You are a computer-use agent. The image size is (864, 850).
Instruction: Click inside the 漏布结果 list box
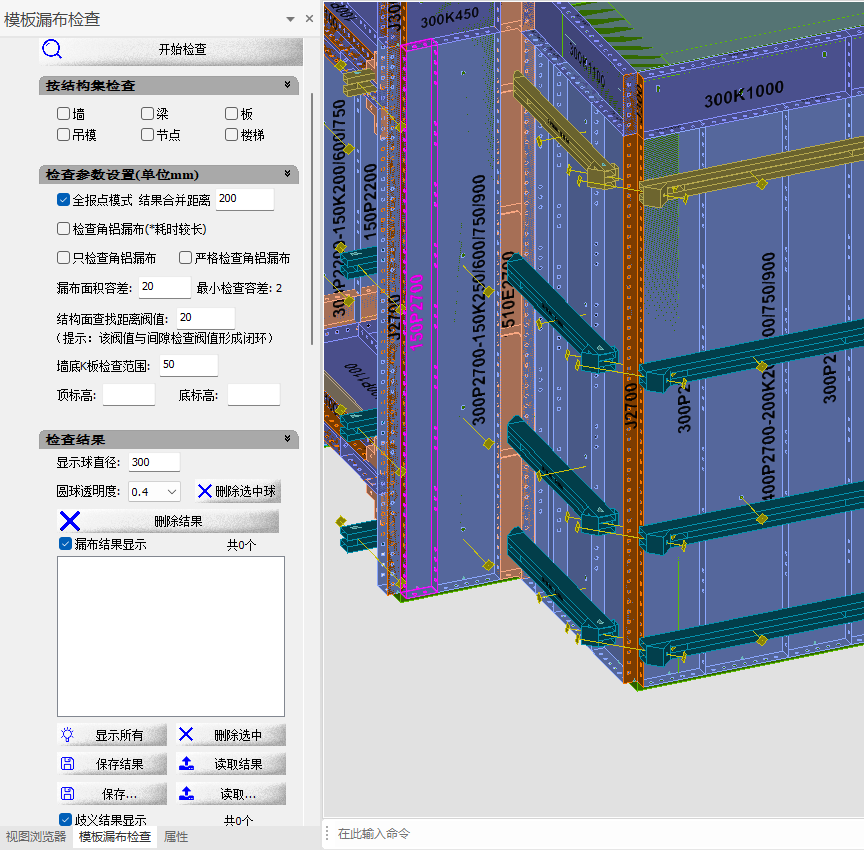click(171, 636)
